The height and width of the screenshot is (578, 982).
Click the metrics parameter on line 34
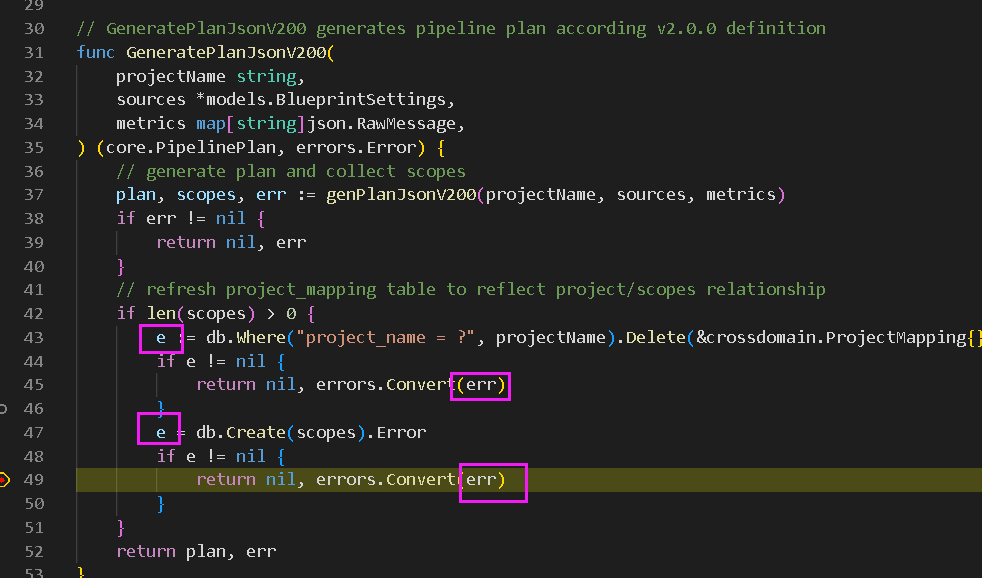tap(151, 123)
